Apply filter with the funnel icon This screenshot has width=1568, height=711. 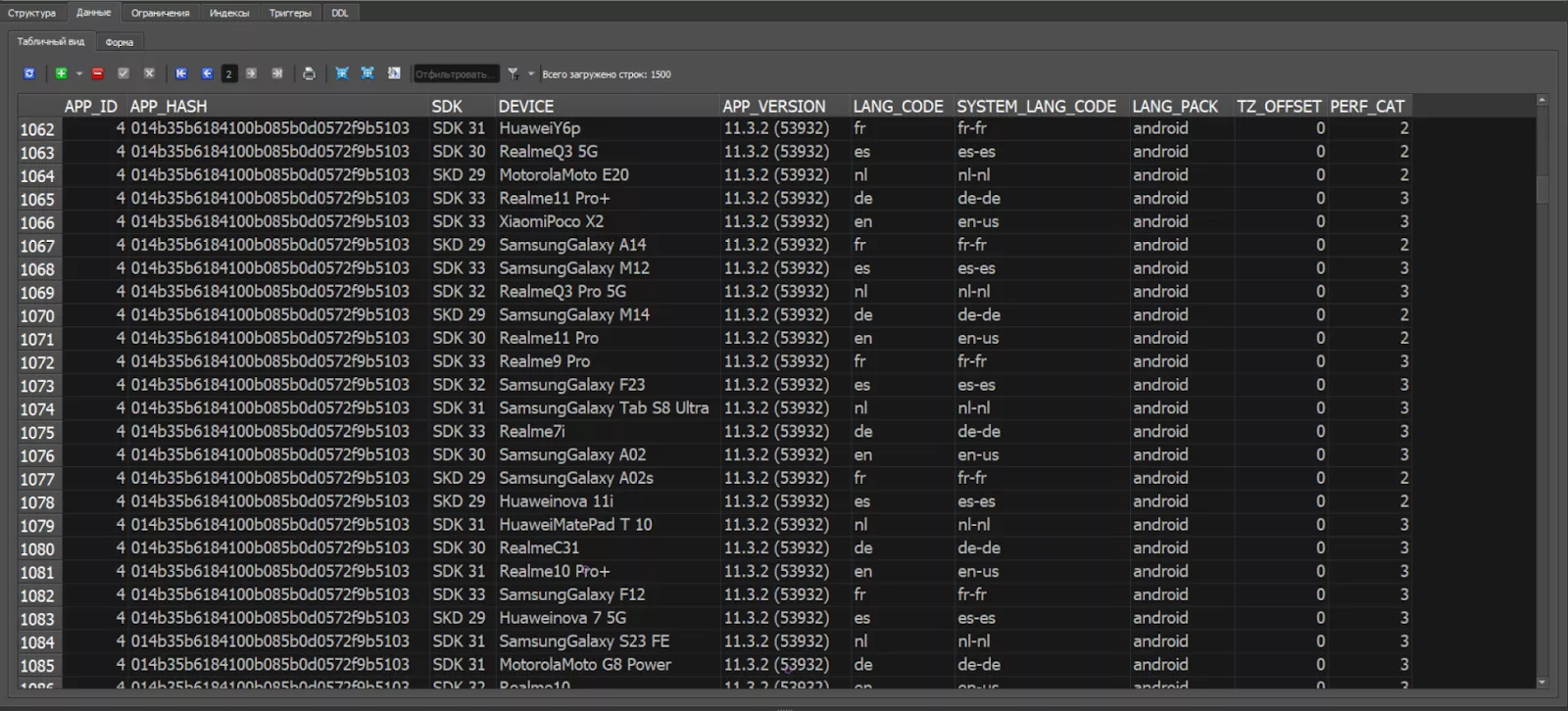514,73
